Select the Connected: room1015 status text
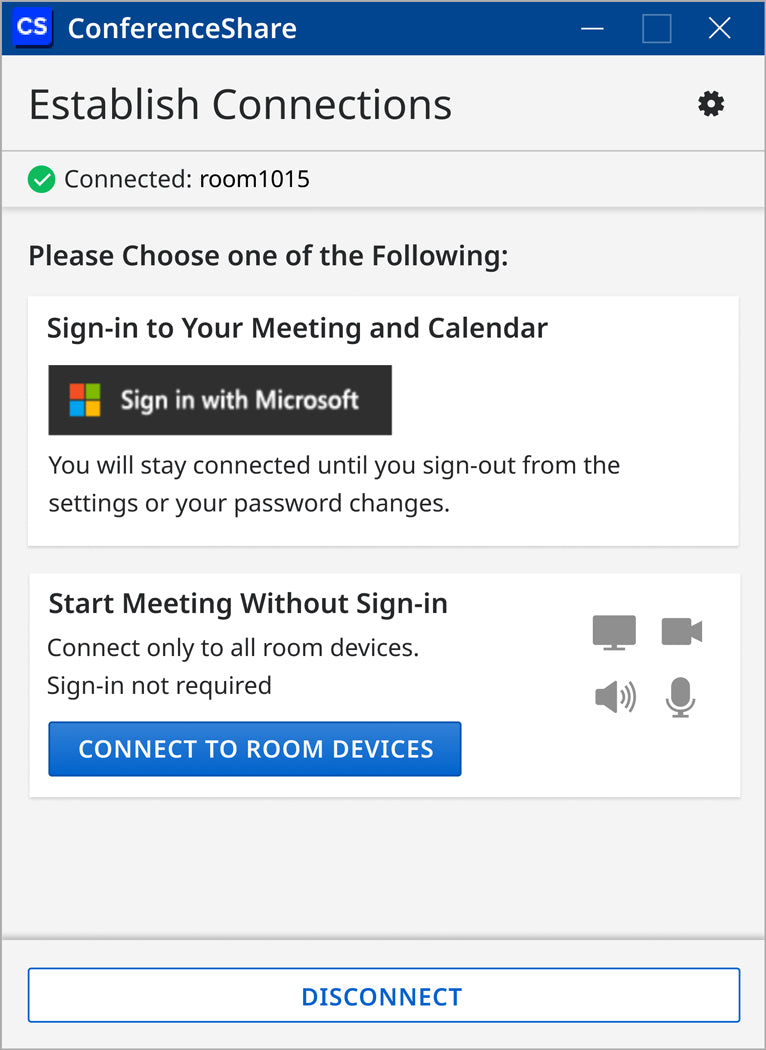Screen dimensions: 766x1050 pyautogui.click(x=187, y=179)
